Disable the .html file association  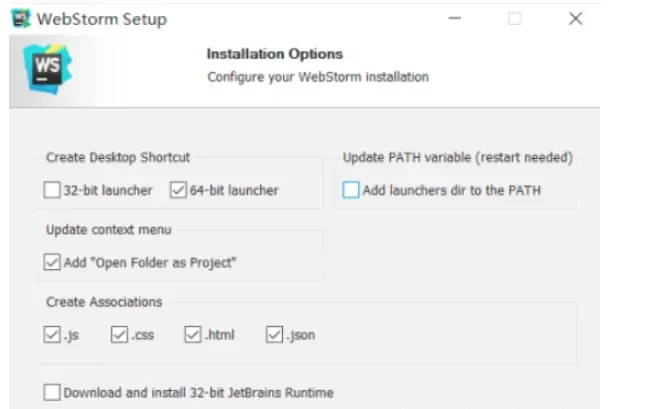tap(193, 335)
